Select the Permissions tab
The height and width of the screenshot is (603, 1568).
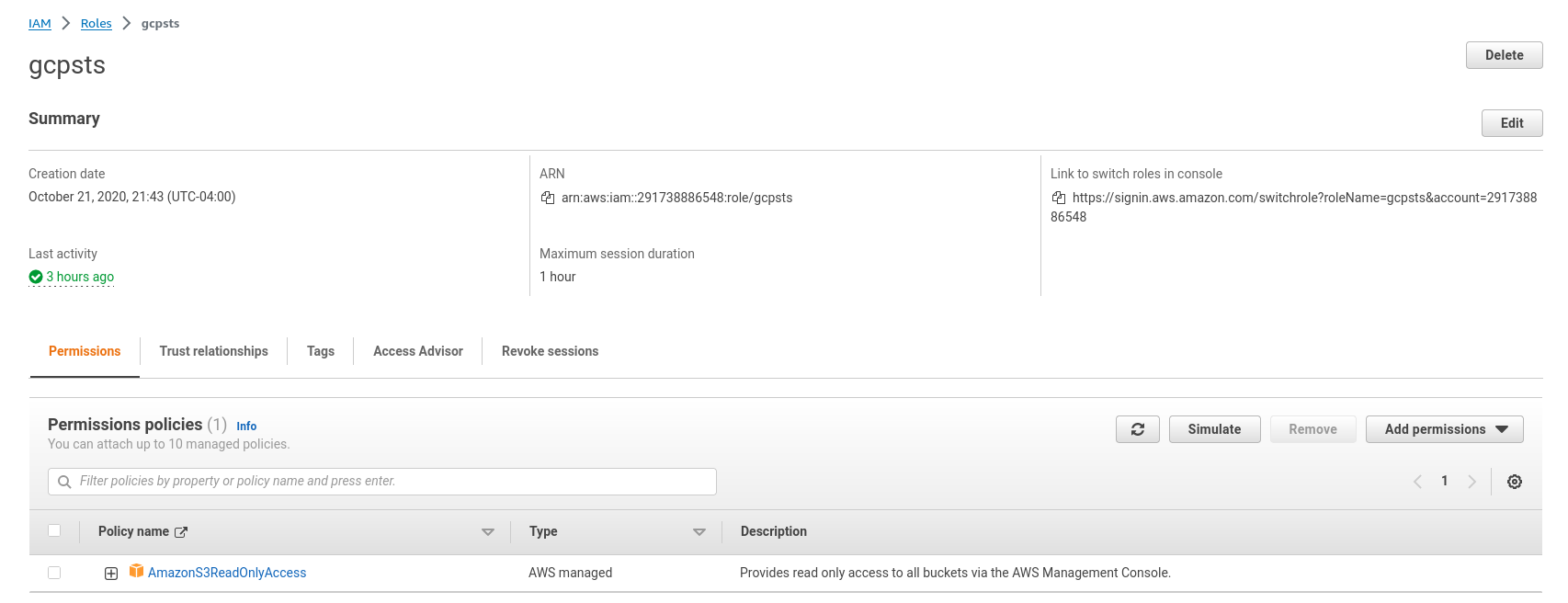(85, 351)
